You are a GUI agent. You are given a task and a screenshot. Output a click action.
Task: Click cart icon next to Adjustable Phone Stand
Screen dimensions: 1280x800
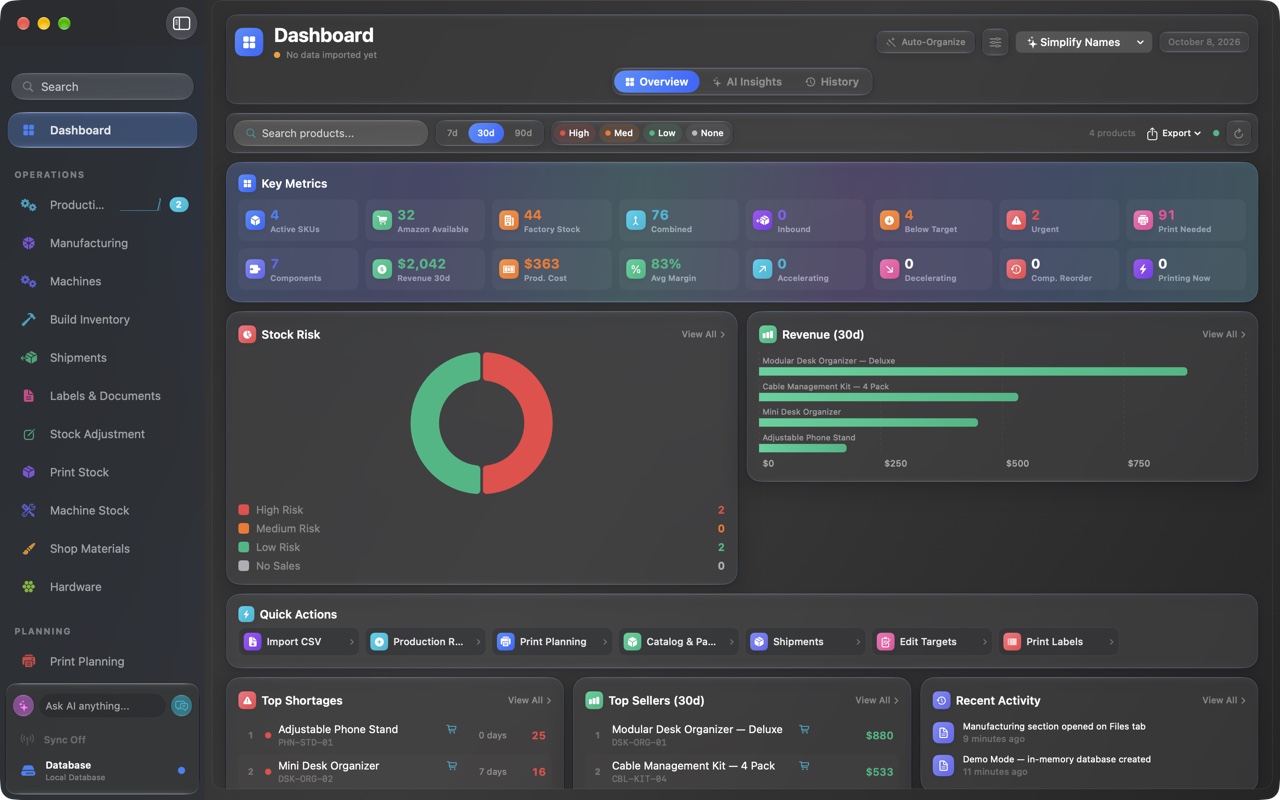[451, 730]
